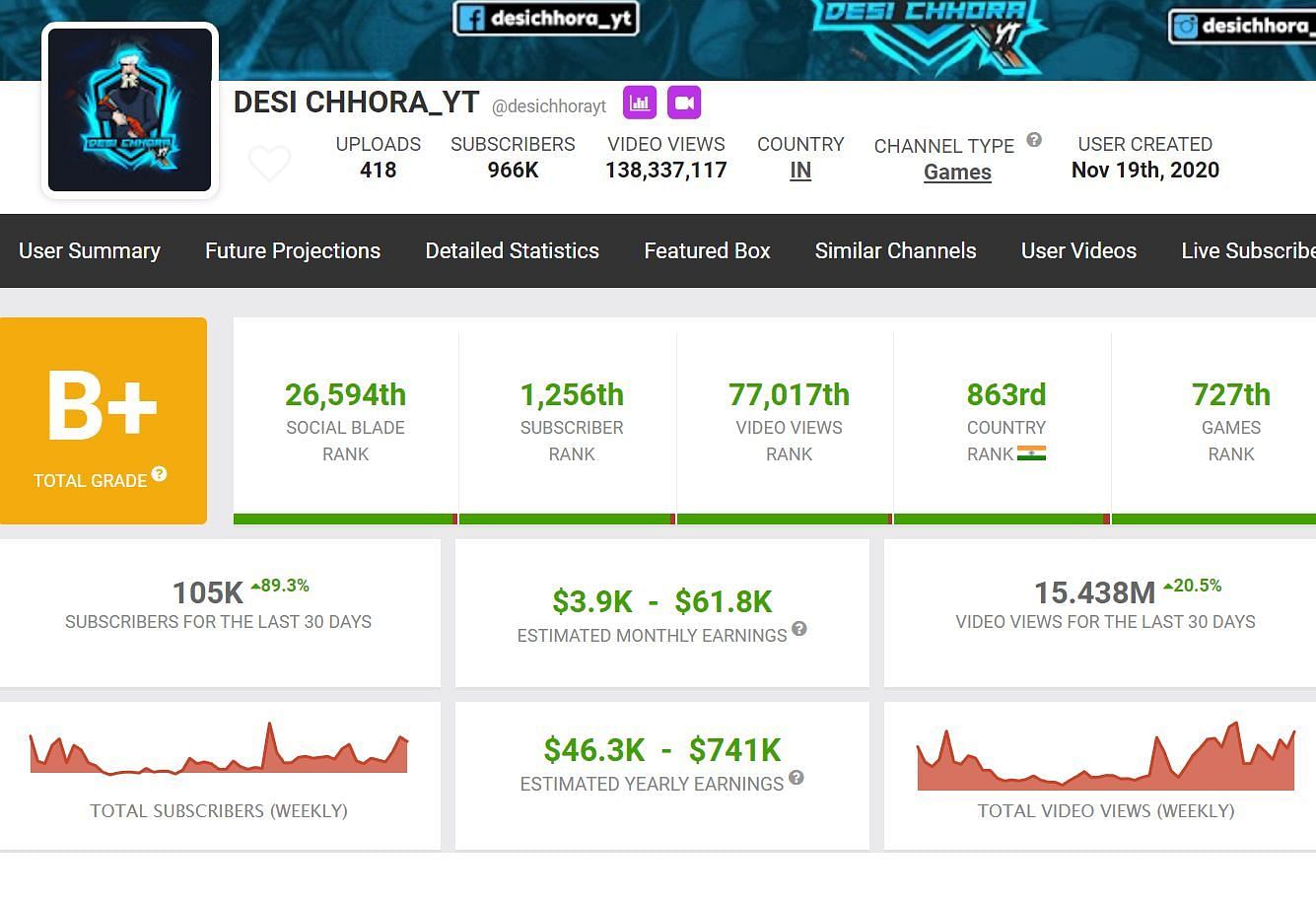Open the Estimated Monthly Earnings help icon

799,629
